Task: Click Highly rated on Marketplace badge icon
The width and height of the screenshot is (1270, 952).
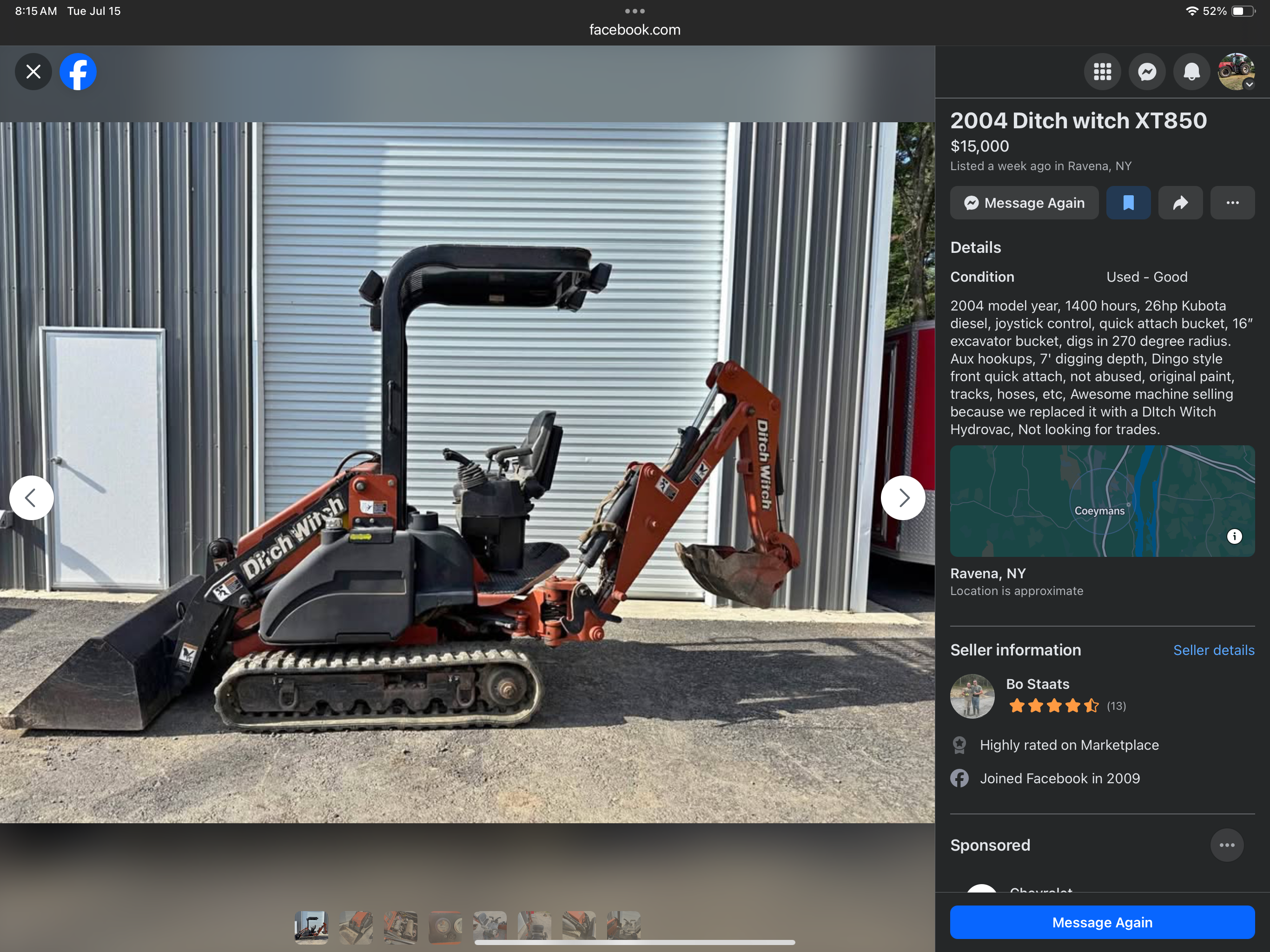Action: [959, 745]
